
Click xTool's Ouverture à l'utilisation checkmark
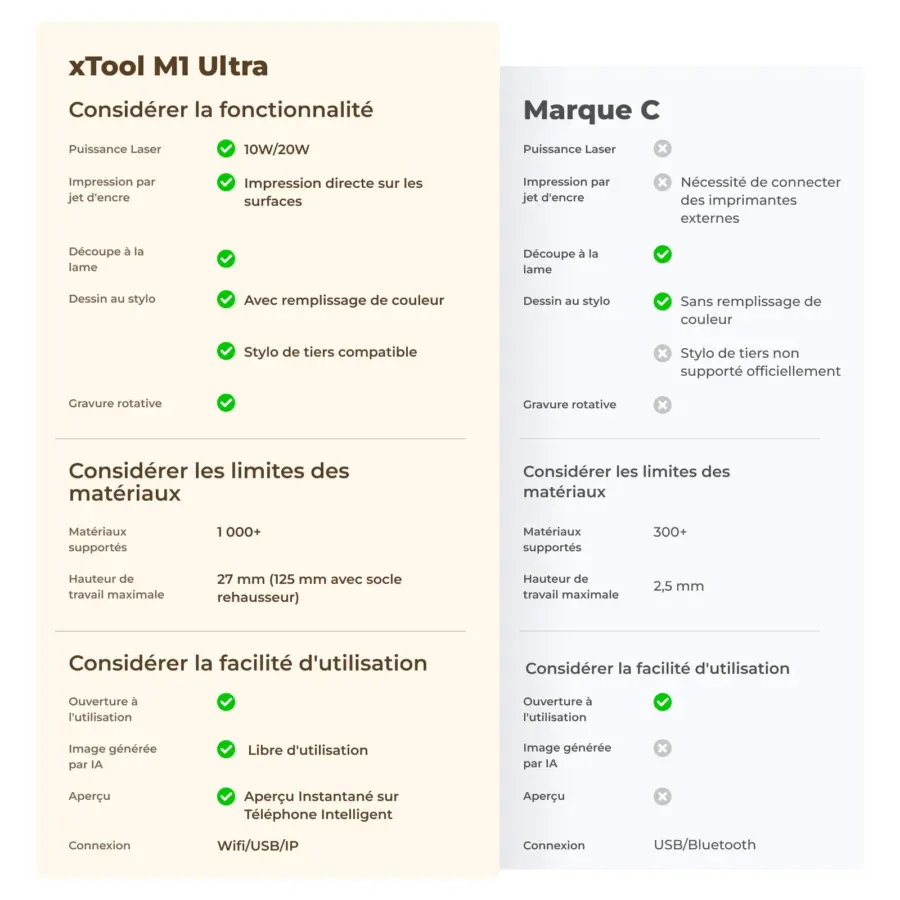(226, 702)
